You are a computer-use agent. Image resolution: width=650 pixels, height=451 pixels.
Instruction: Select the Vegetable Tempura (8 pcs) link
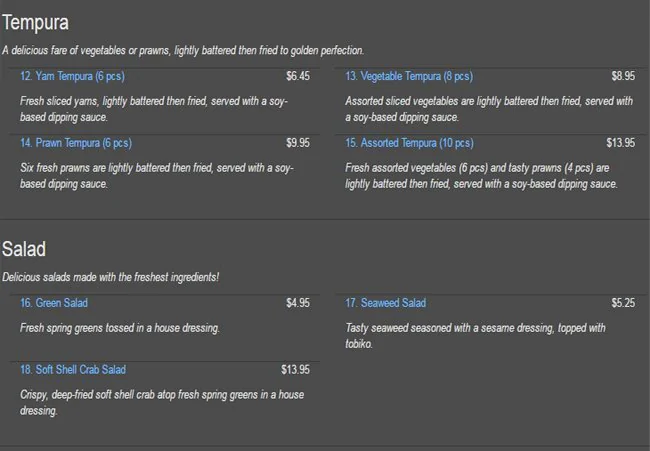pyautogui.click(x=409, y=76)
